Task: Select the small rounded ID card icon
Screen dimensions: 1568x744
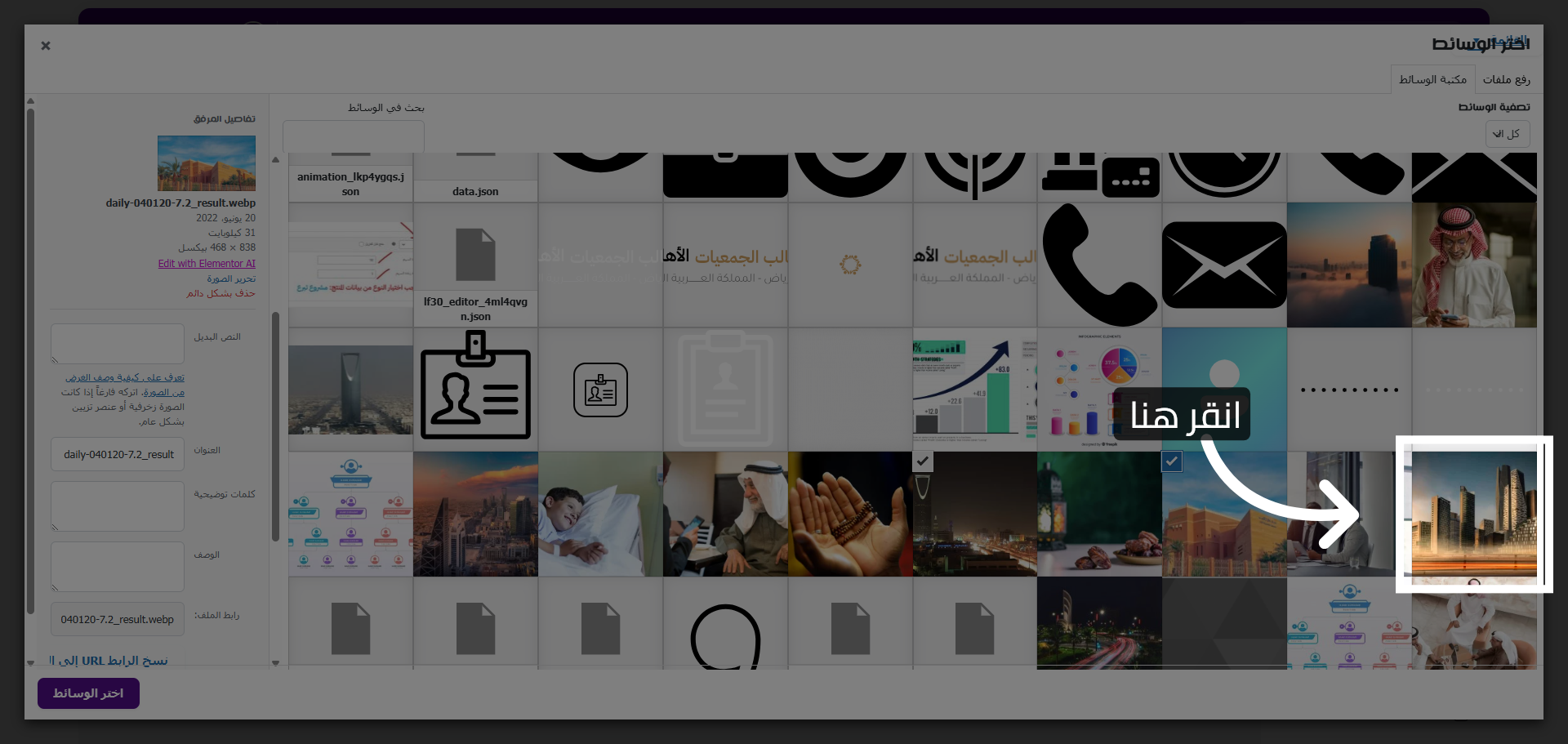Action: [600, 390]
